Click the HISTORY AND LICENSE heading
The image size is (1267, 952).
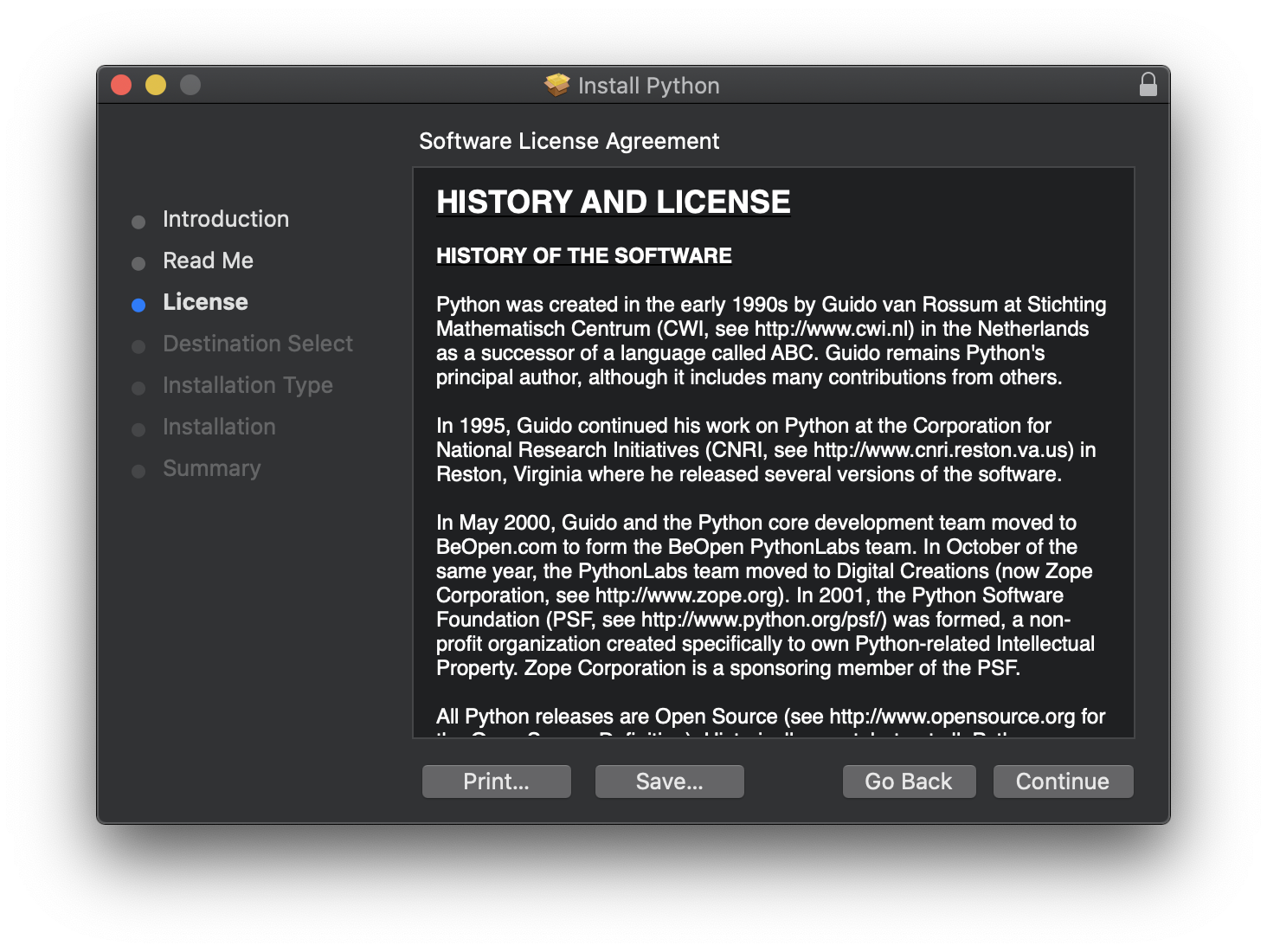click(613, 202)
